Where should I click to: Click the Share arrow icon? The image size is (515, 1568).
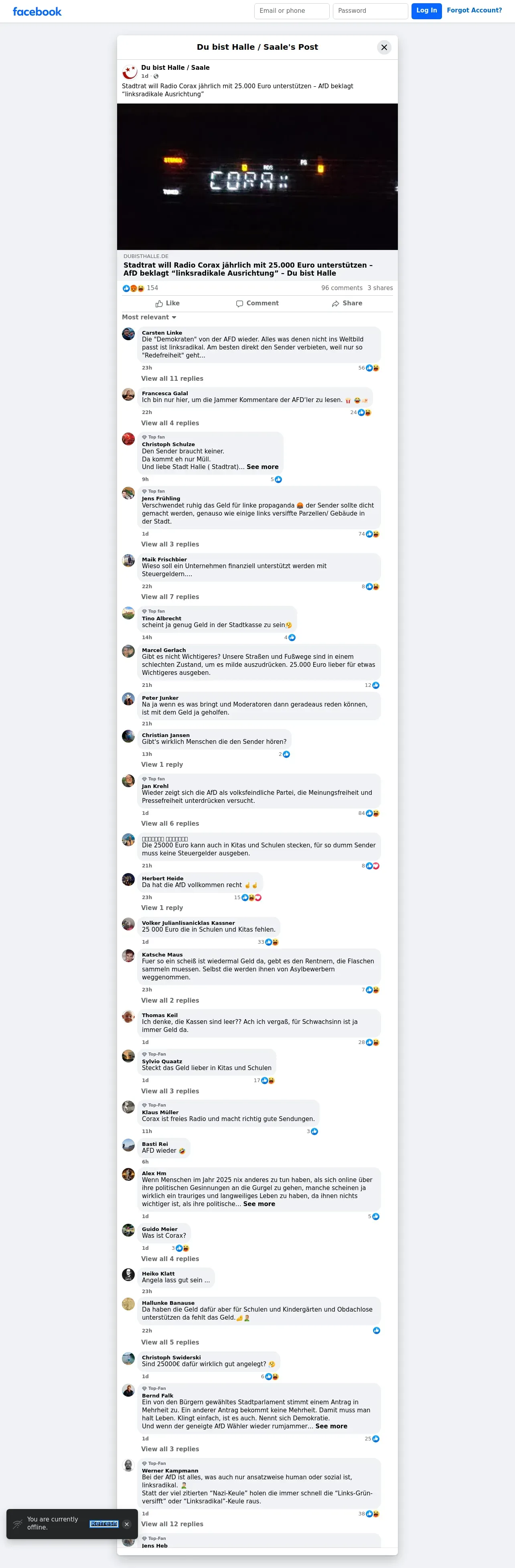[x=335, y=304]
